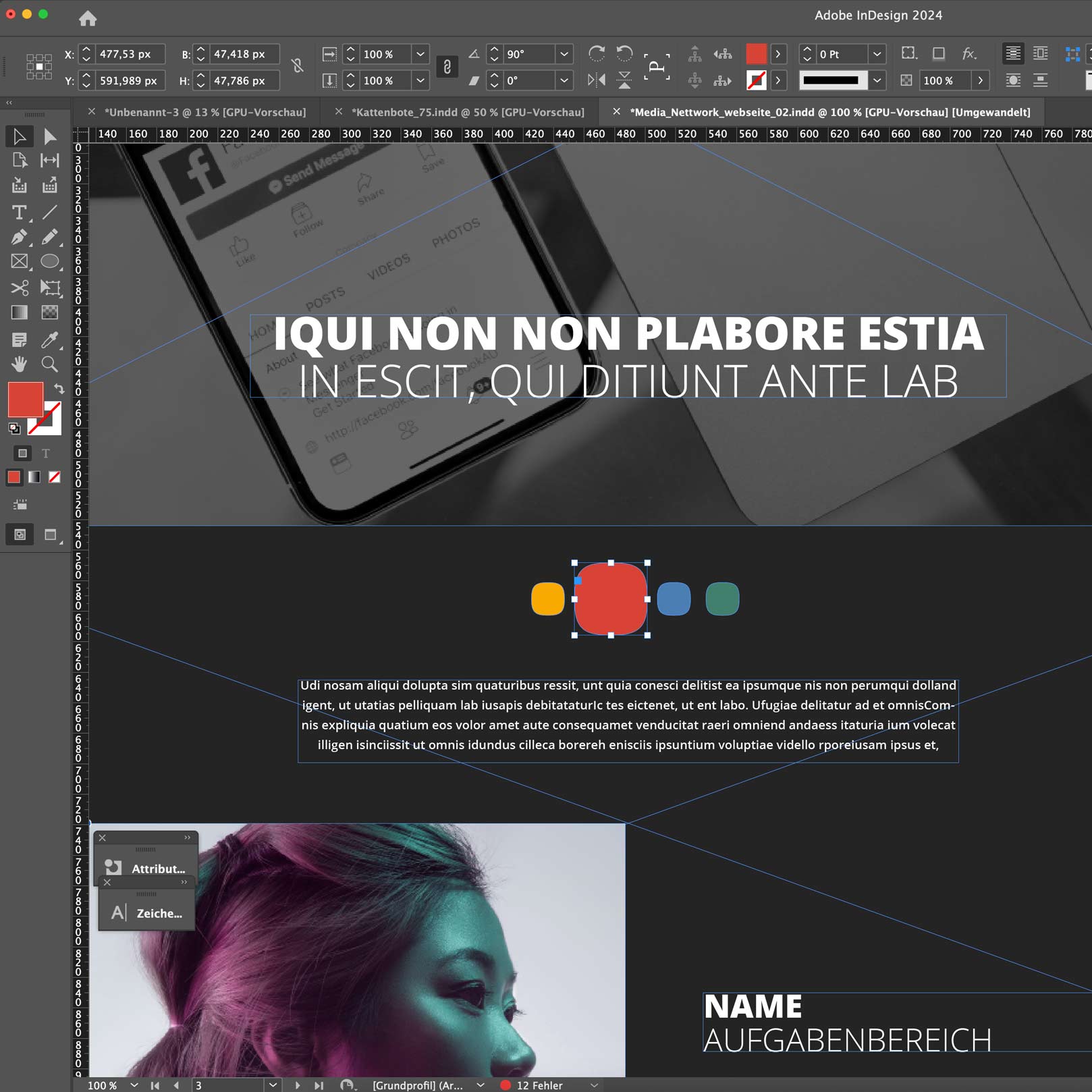Swap fill and stroke colors
1092x1092 pixels.
pos(59,389)
